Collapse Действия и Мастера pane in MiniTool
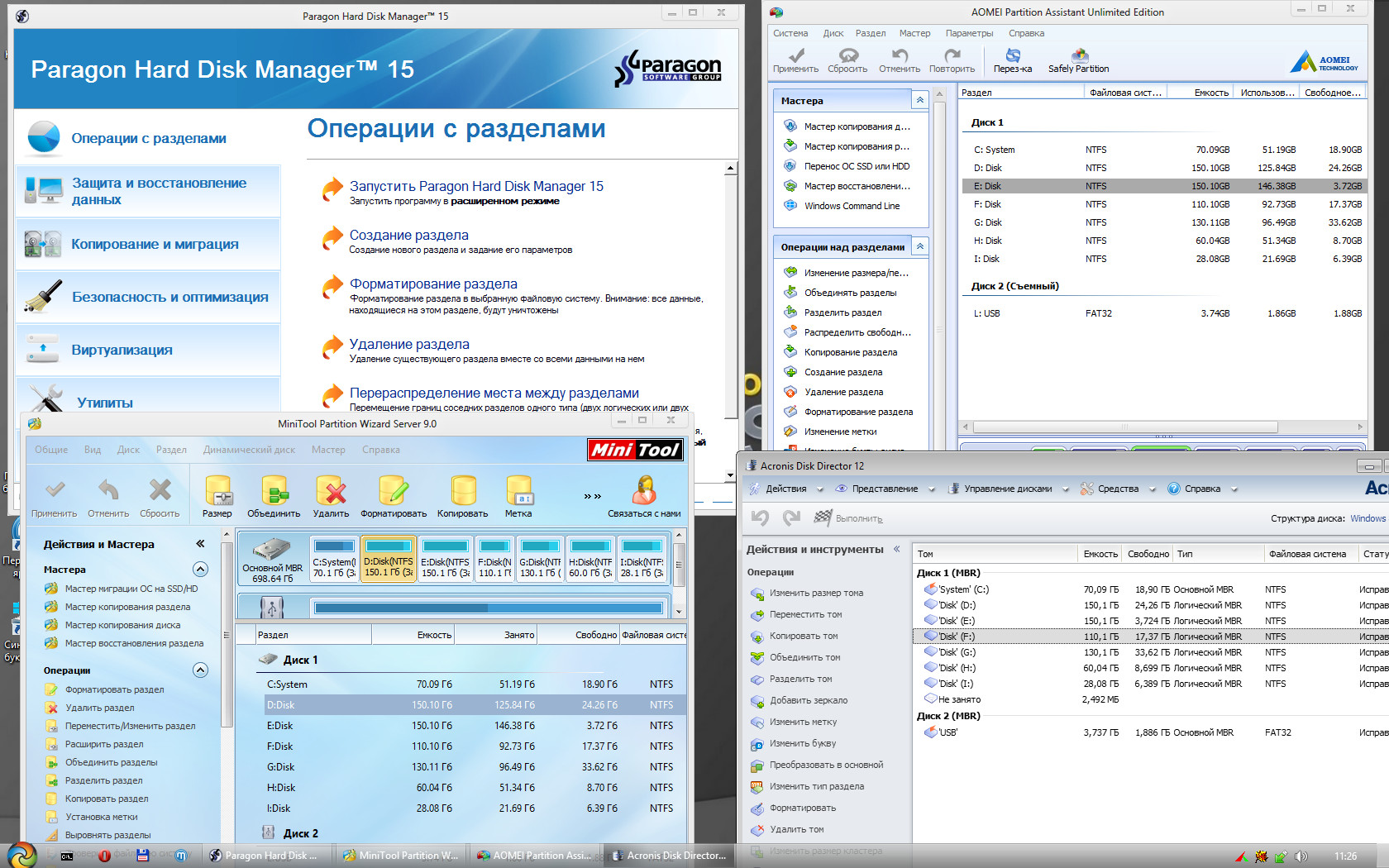This screenshot has height=868, width=1389. pyautogui.click(x=200, y=544)
